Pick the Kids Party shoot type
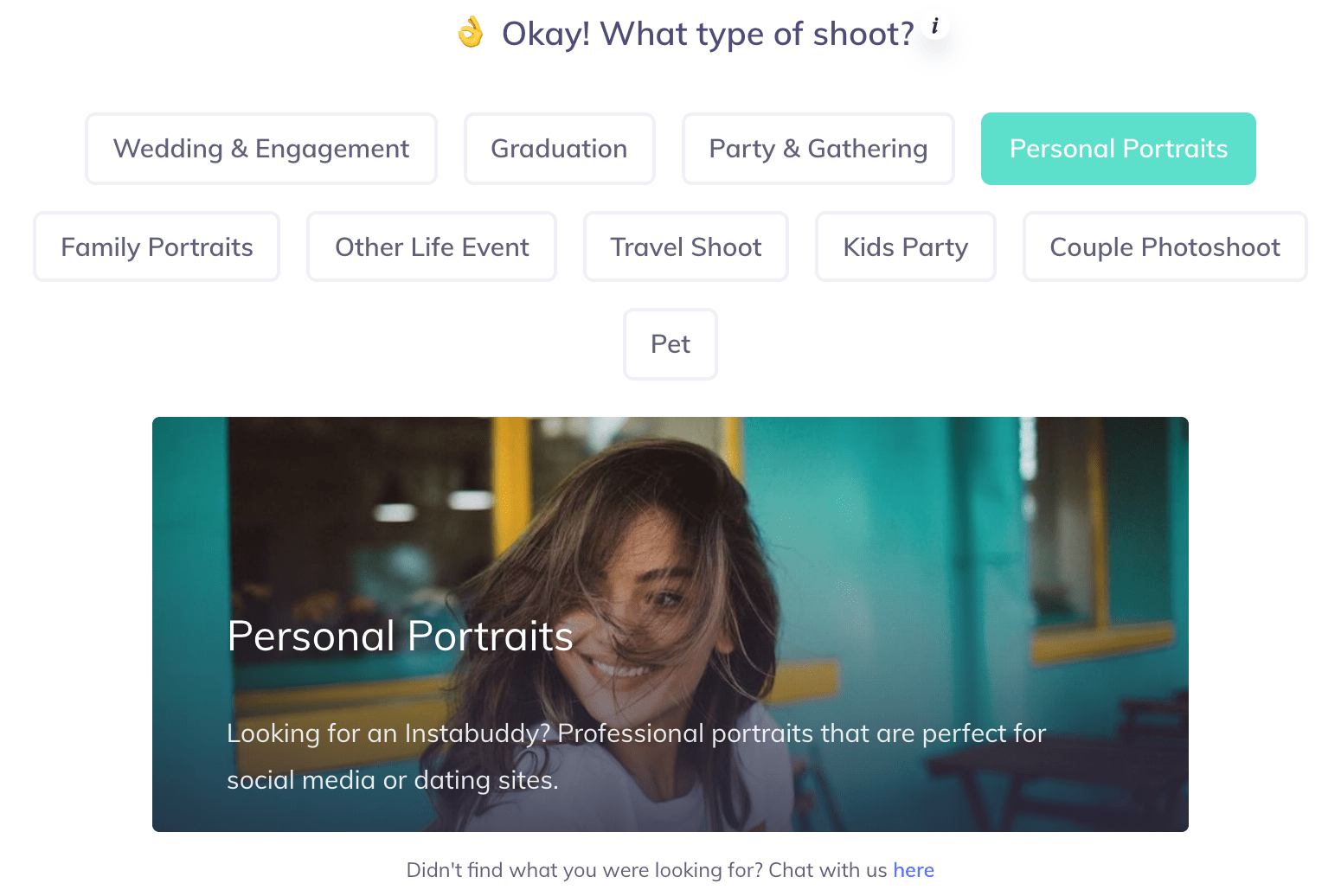 [x=905, y=247]
